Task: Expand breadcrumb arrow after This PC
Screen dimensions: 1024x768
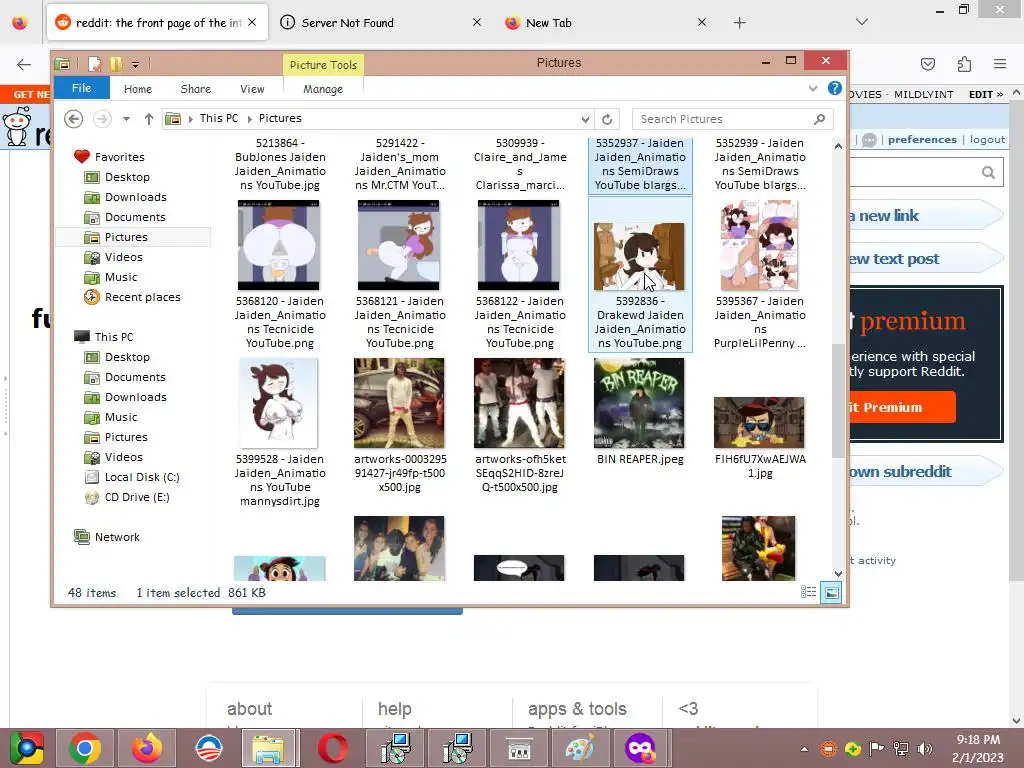Action: (x=249, y=119)
